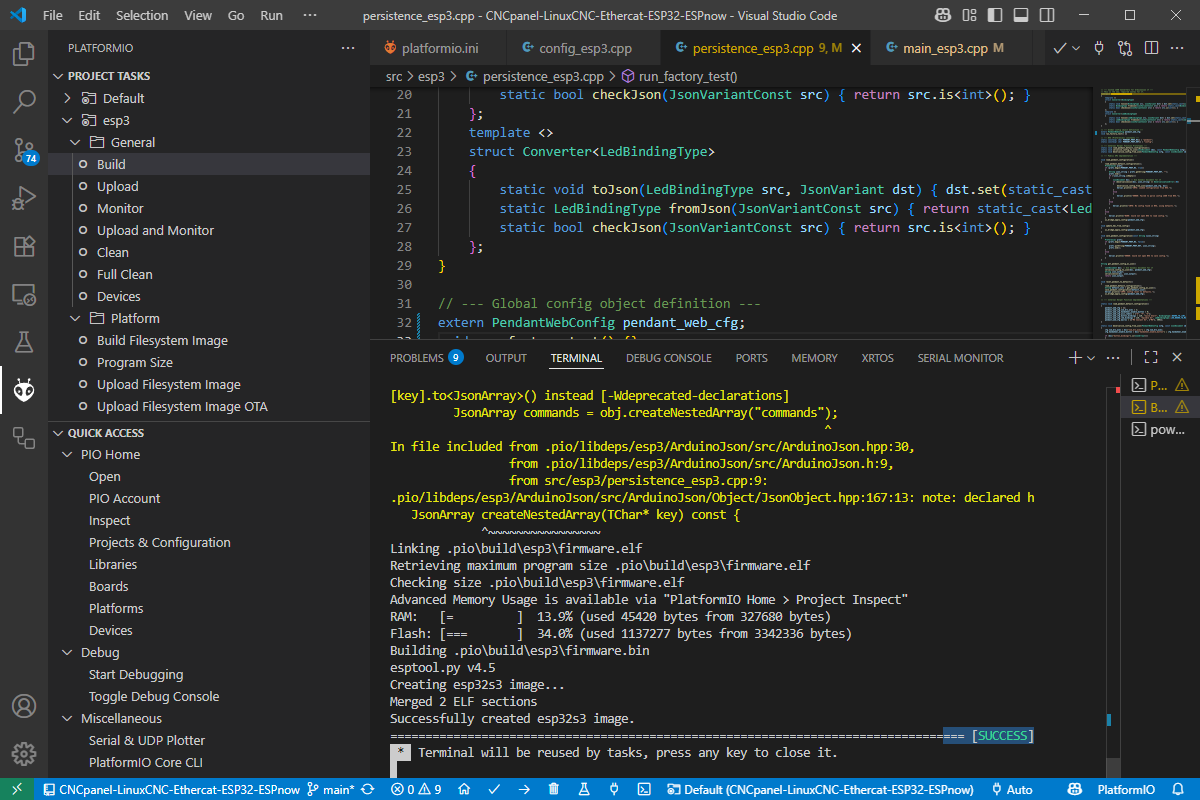
Task: Click the serial monitor plug icon in editor toolbar
Action: coord(1099,48)
